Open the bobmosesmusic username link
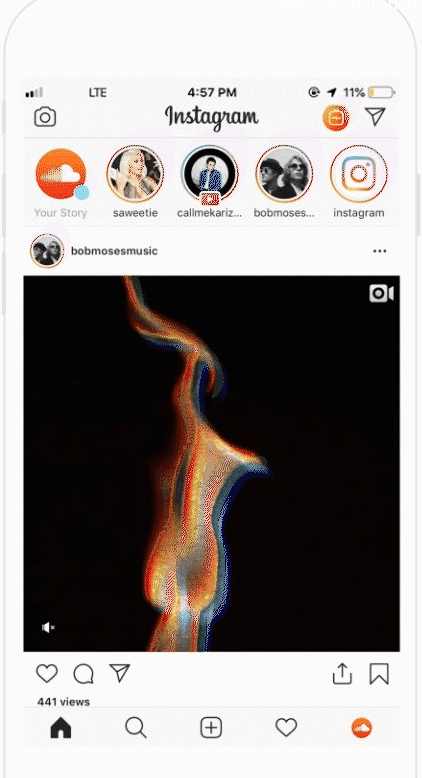Image resolution: width=422 pixels, height=778 pixels. (x=114, y=251)
